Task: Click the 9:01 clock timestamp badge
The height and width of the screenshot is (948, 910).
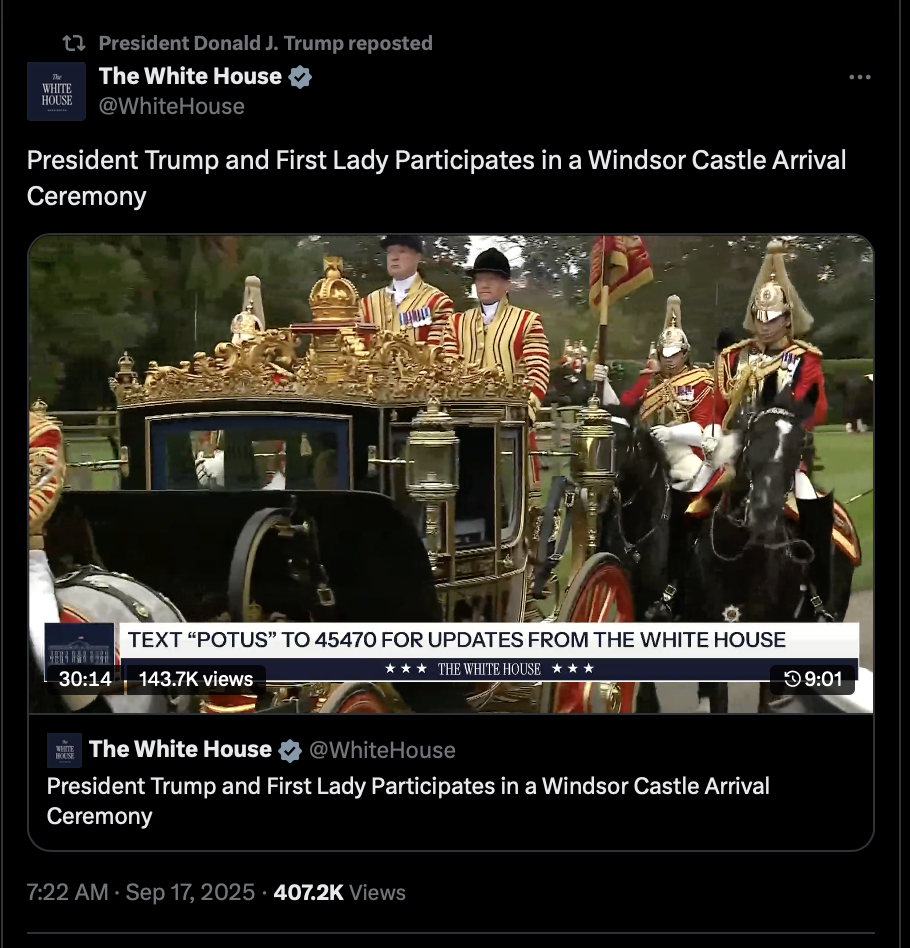Action: [813, 679]
